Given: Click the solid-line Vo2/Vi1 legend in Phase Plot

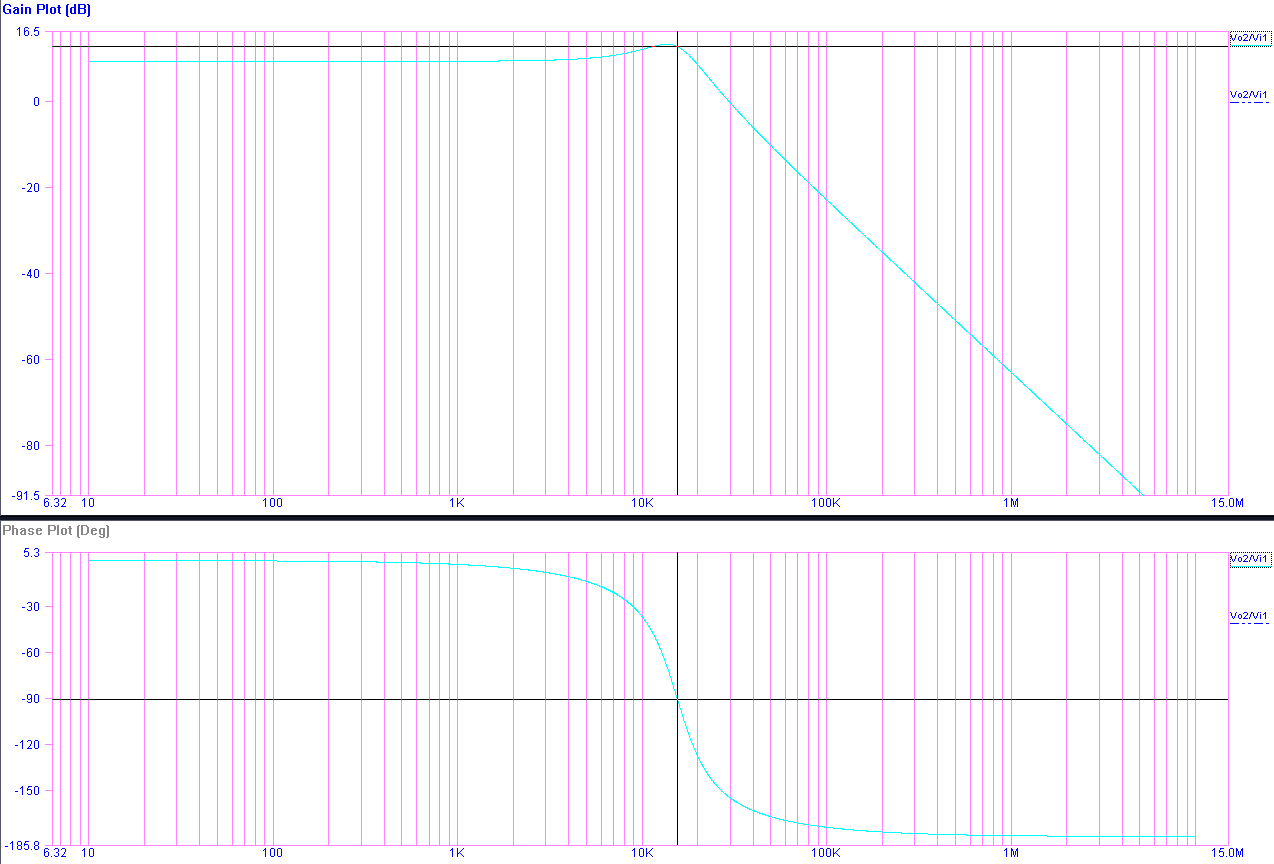Looking at the screenshot, I should click(1249, 559).
